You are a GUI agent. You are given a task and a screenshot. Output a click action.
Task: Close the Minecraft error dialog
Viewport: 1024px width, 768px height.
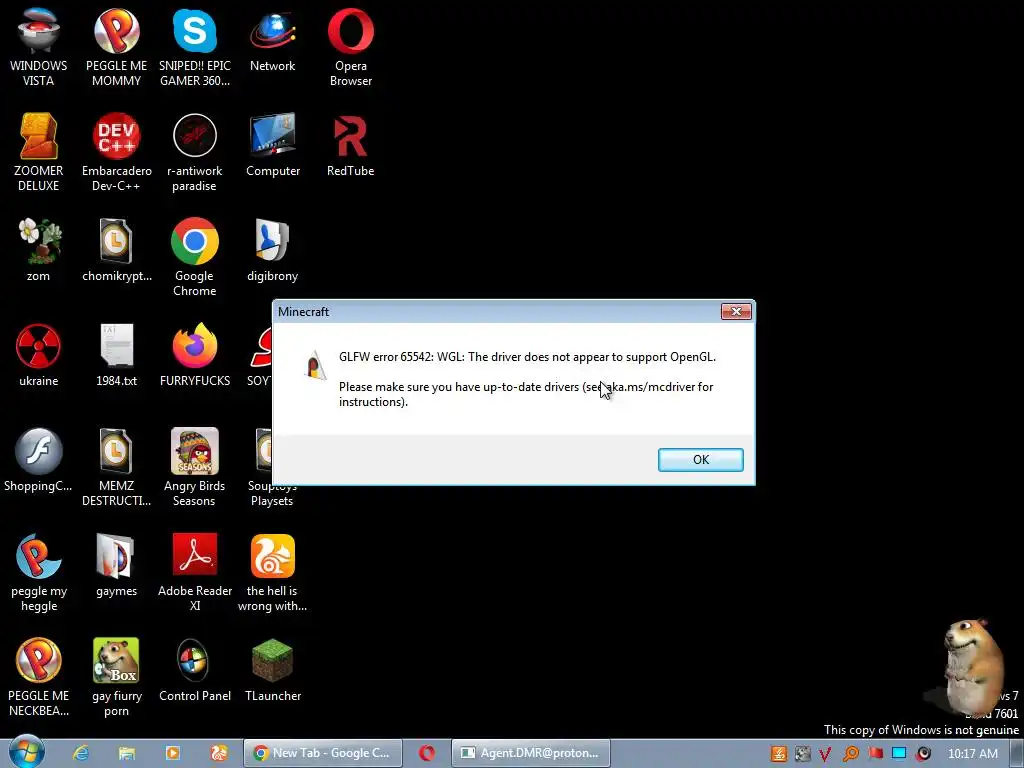pyautogui.click(x=736, y=312)
